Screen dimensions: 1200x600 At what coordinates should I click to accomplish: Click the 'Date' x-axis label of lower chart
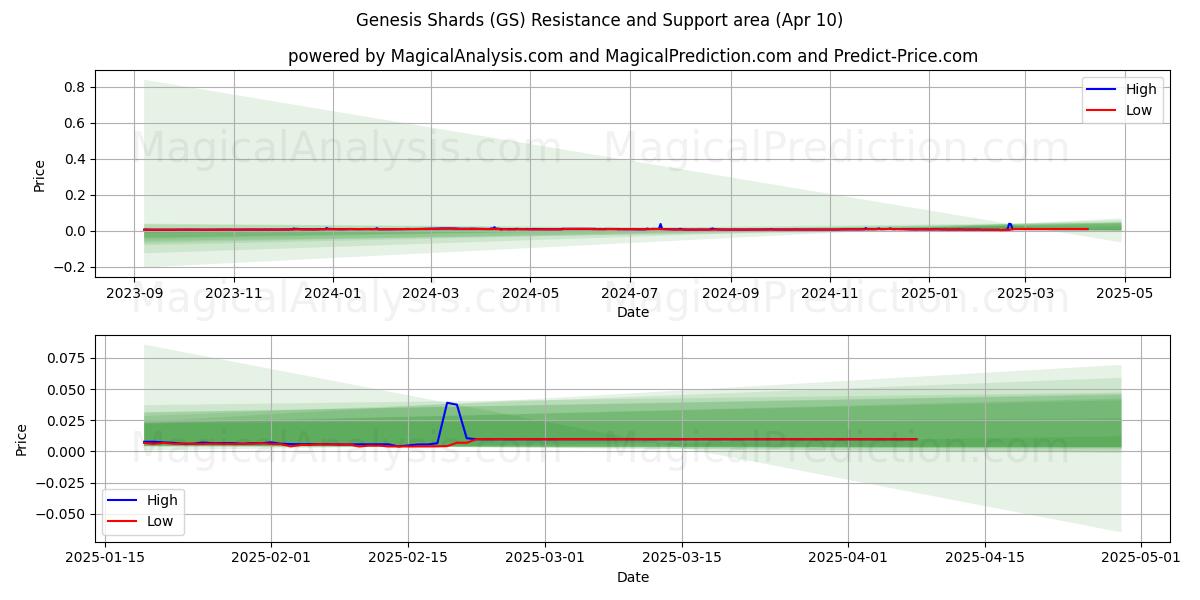pyautogui.click(x=633, y=577)
